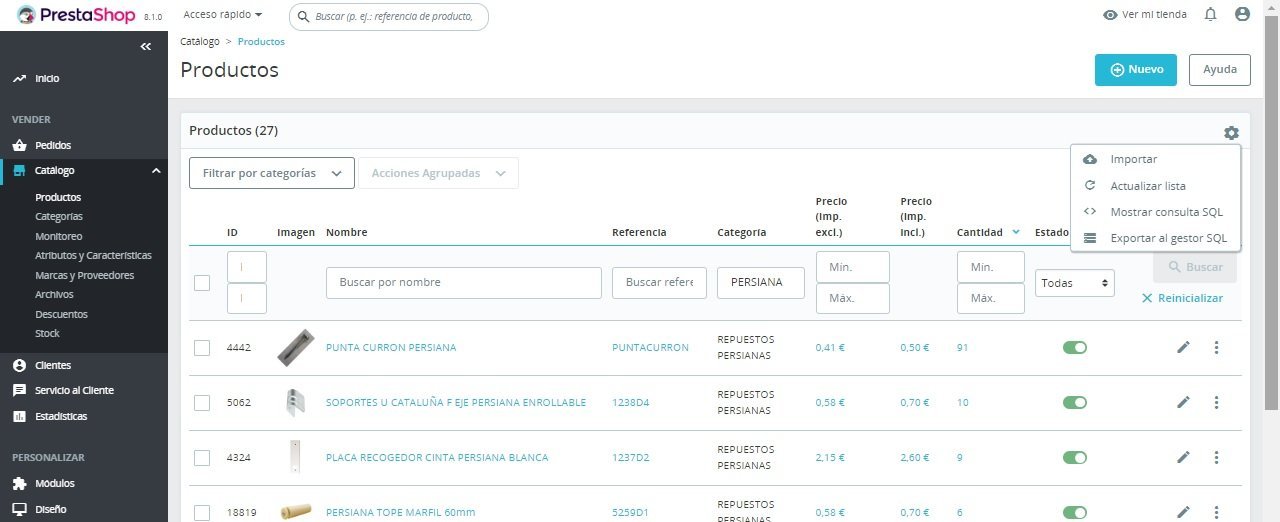The width and height of the screenshot is (1280, 522).
Task: Open Categorías in the Catálogo submenu
Action: tap(59, 216)
